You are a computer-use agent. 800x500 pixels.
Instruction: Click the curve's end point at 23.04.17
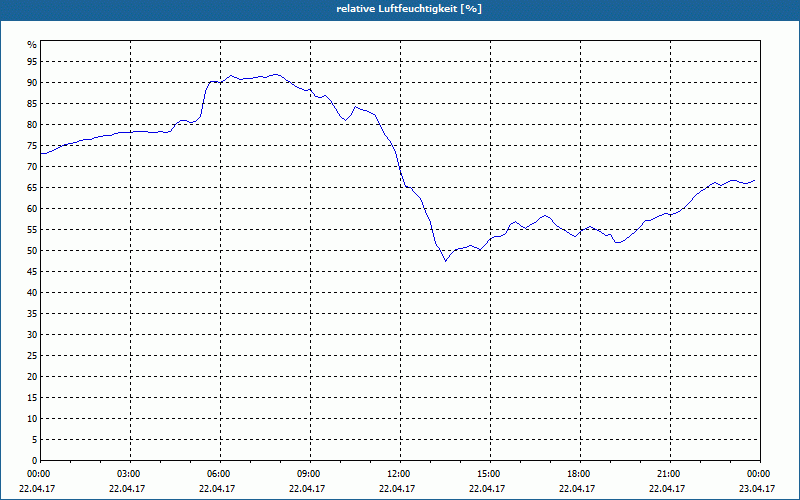(754, 181)
